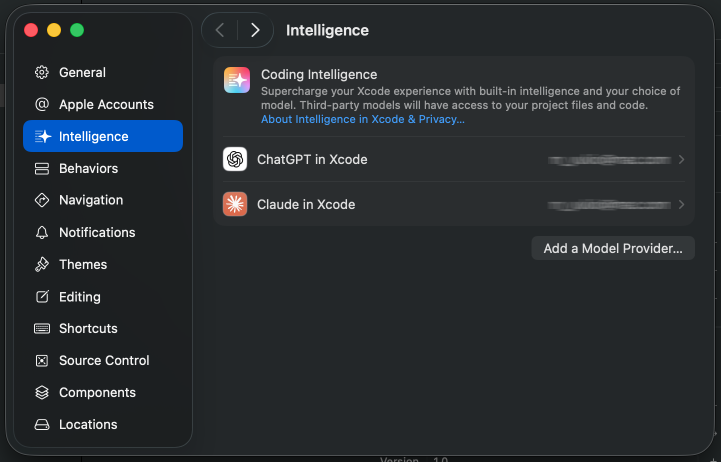This screenshot has height=462, width=721.
Task: Select Editing in the sidebar
Action: pyautogui.click(x=103, y=297)
